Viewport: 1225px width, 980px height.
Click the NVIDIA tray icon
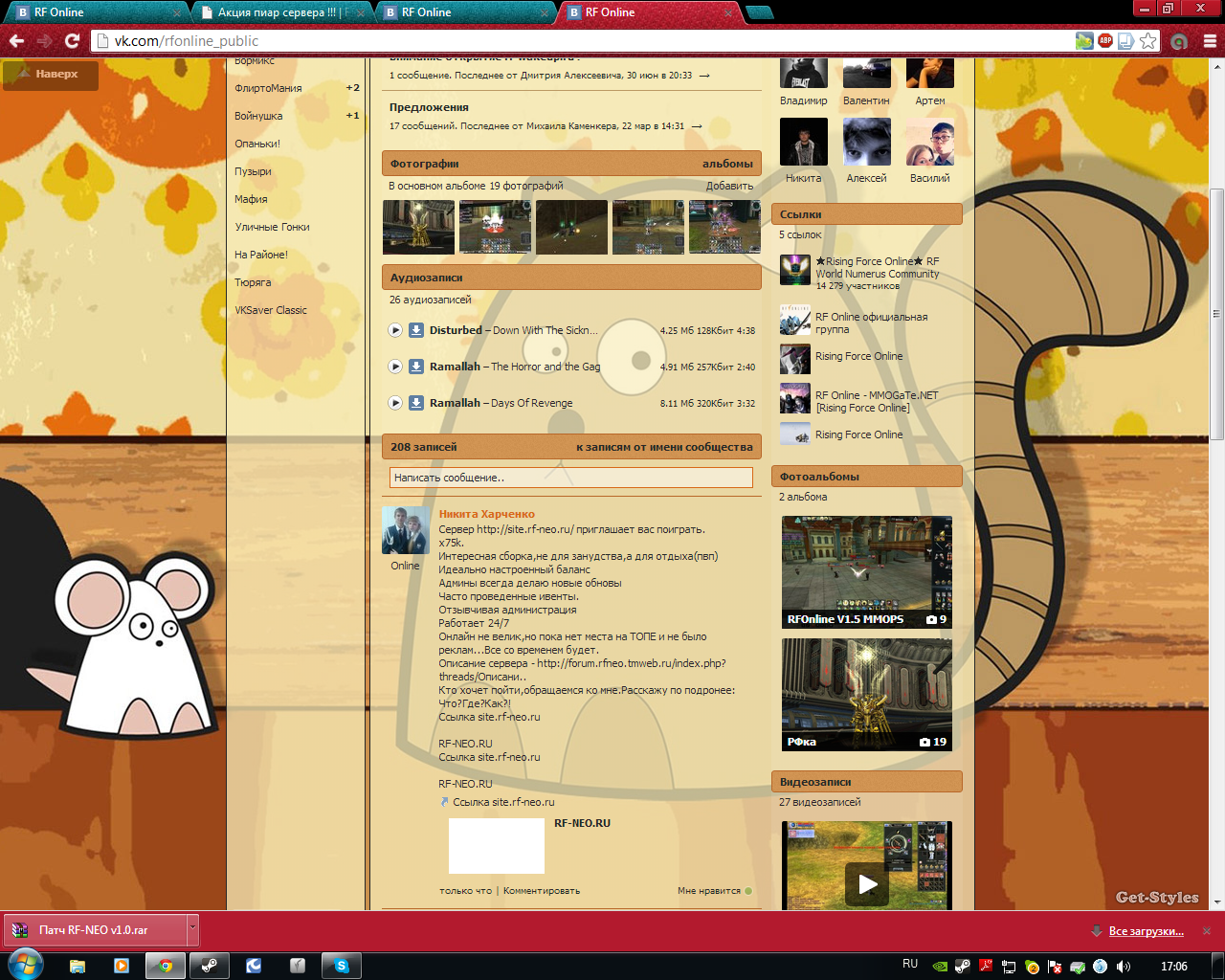pos(940,967)
